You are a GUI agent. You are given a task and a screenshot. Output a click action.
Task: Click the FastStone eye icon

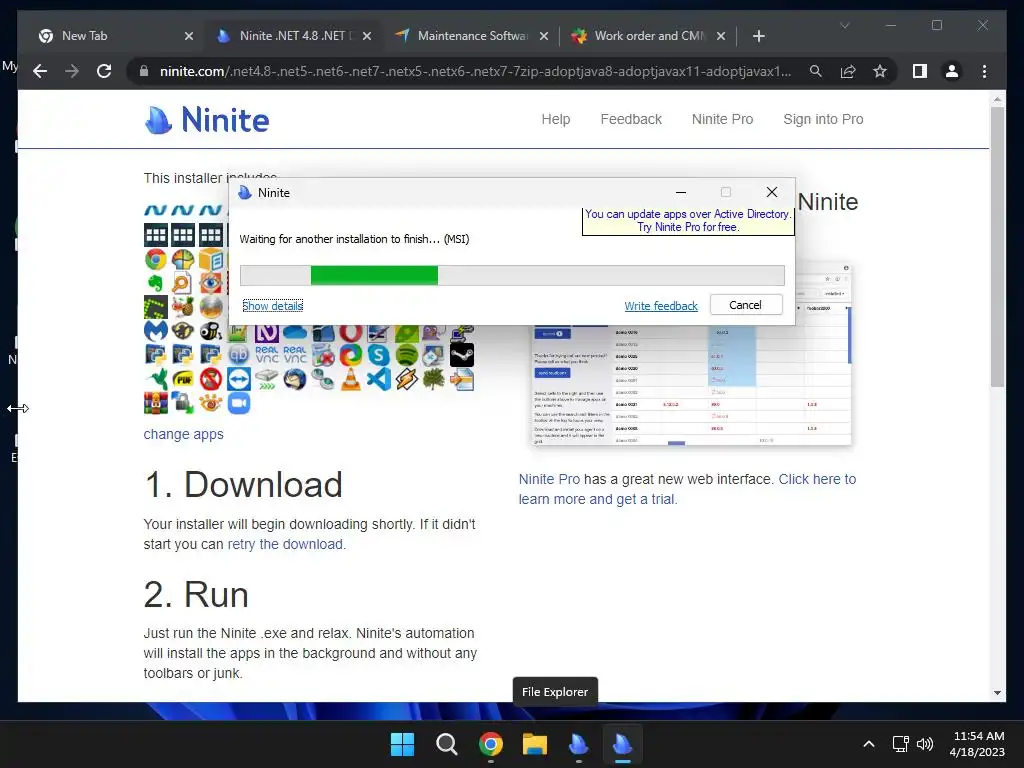tap(211, 283)
